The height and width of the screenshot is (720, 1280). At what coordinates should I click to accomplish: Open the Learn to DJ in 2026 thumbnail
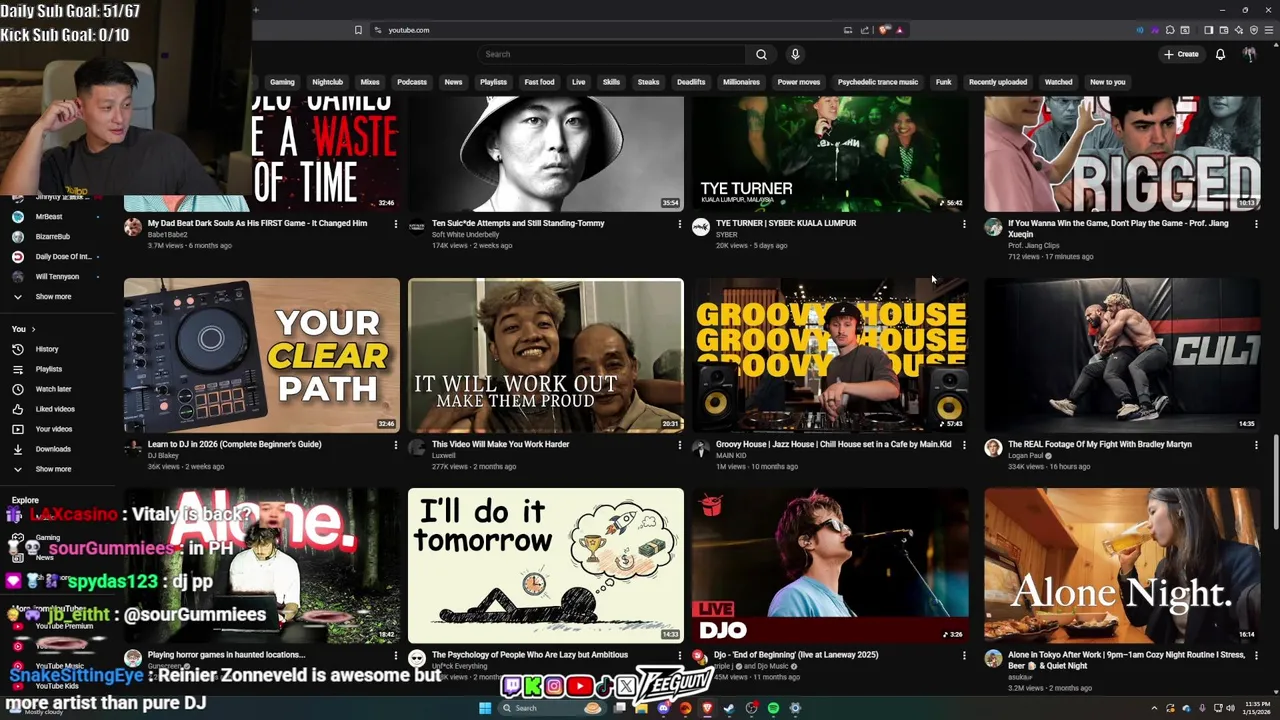tap(261, 355)
